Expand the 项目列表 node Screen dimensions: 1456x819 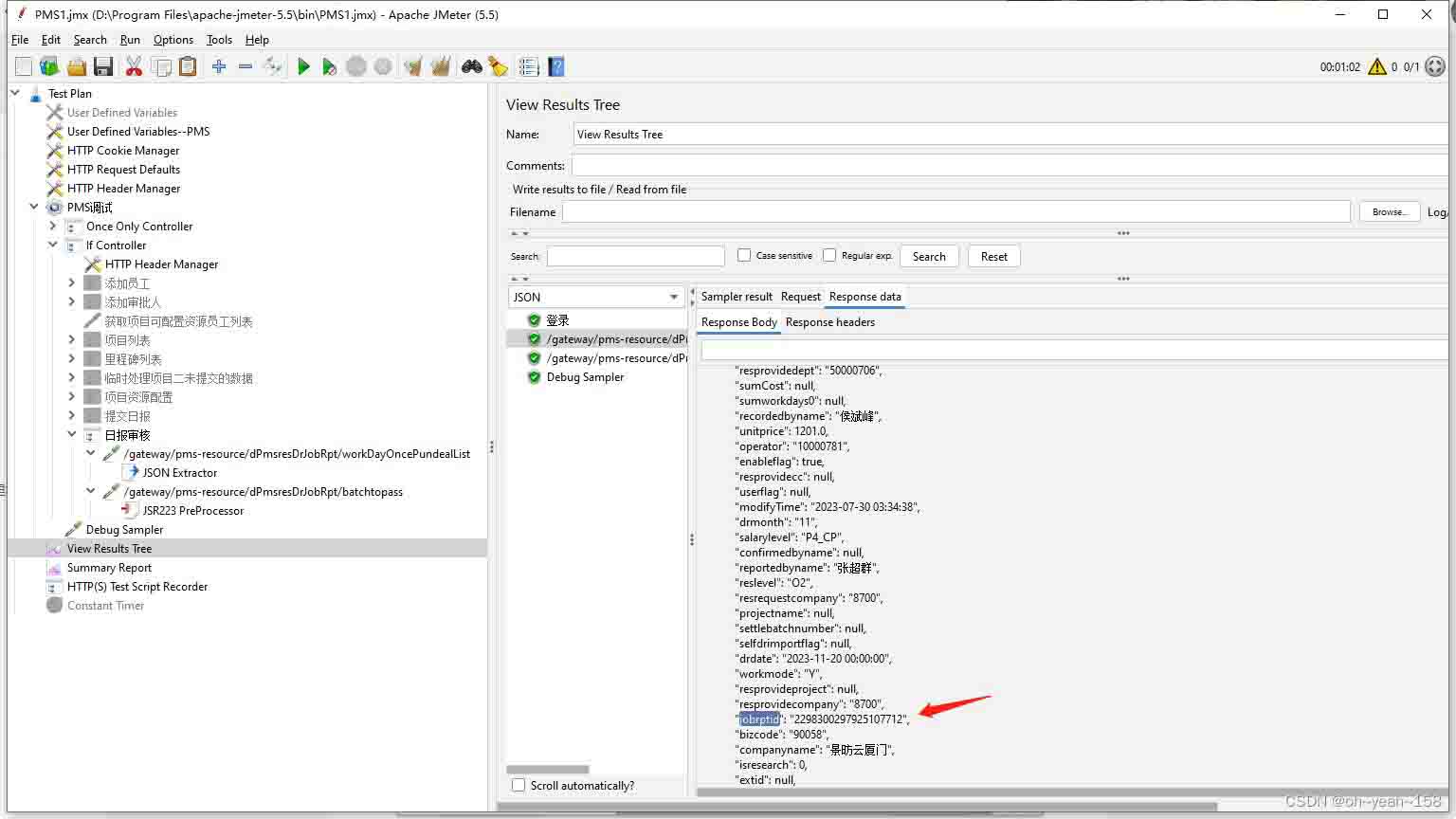pyautogui.click(x=72, y=339)
